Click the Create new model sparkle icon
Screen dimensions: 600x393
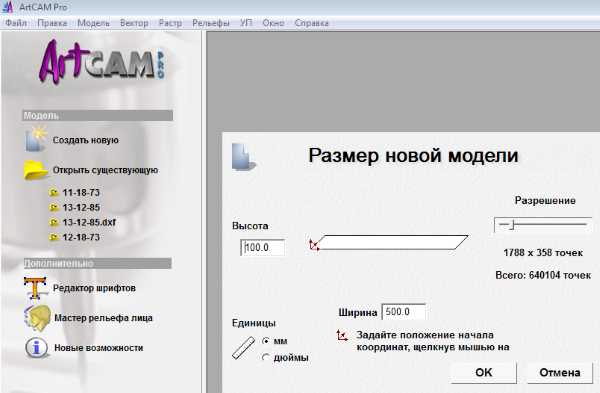pos(36,139)
